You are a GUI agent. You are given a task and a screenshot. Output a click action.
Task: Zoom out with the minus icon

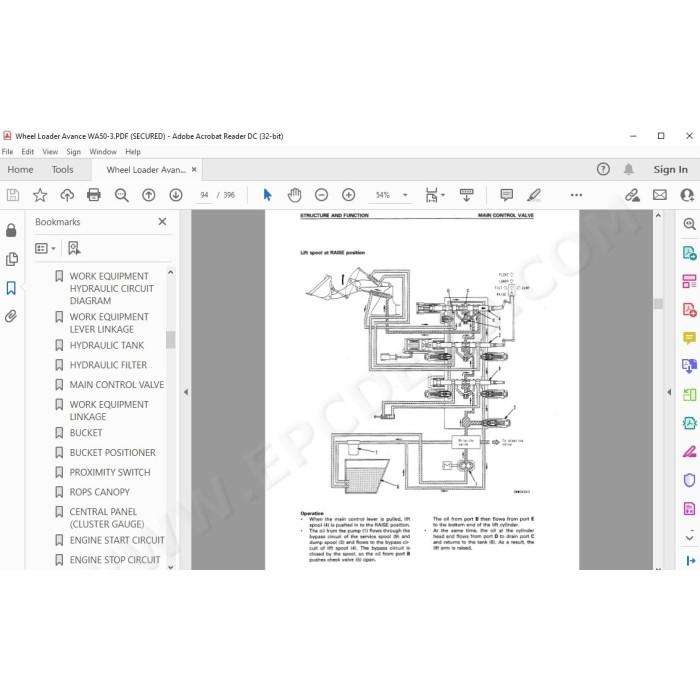point(321,195)
